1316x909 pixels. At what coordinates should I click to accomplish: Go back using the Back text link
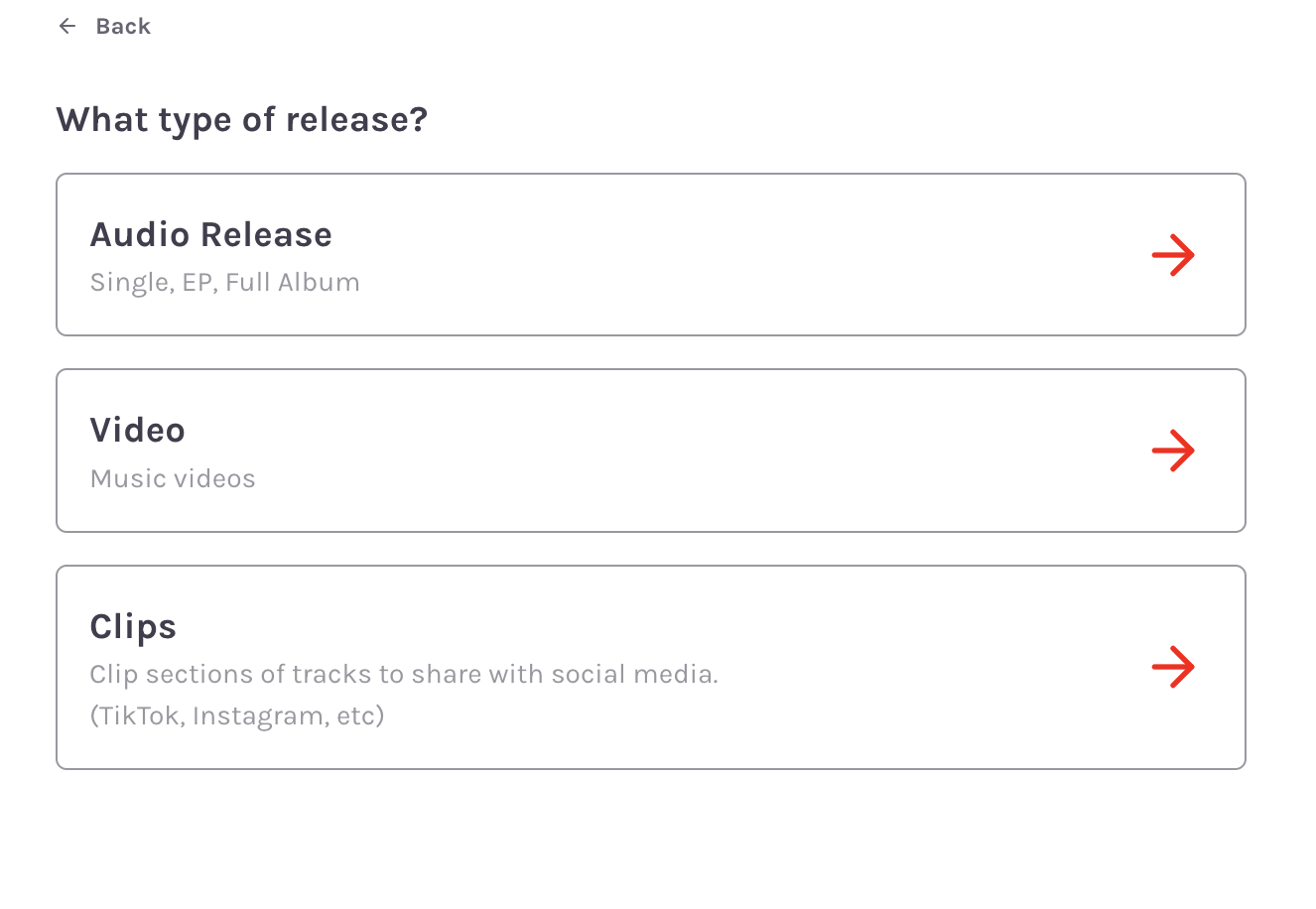(123, 27)
